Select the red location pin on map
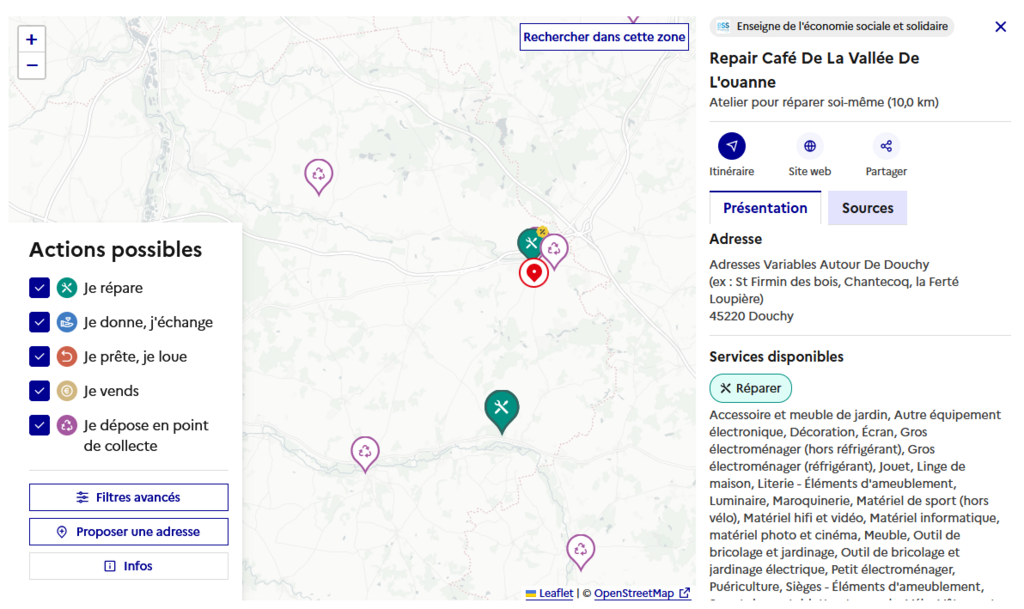1024x609 pixels. (x=533, y=272)
